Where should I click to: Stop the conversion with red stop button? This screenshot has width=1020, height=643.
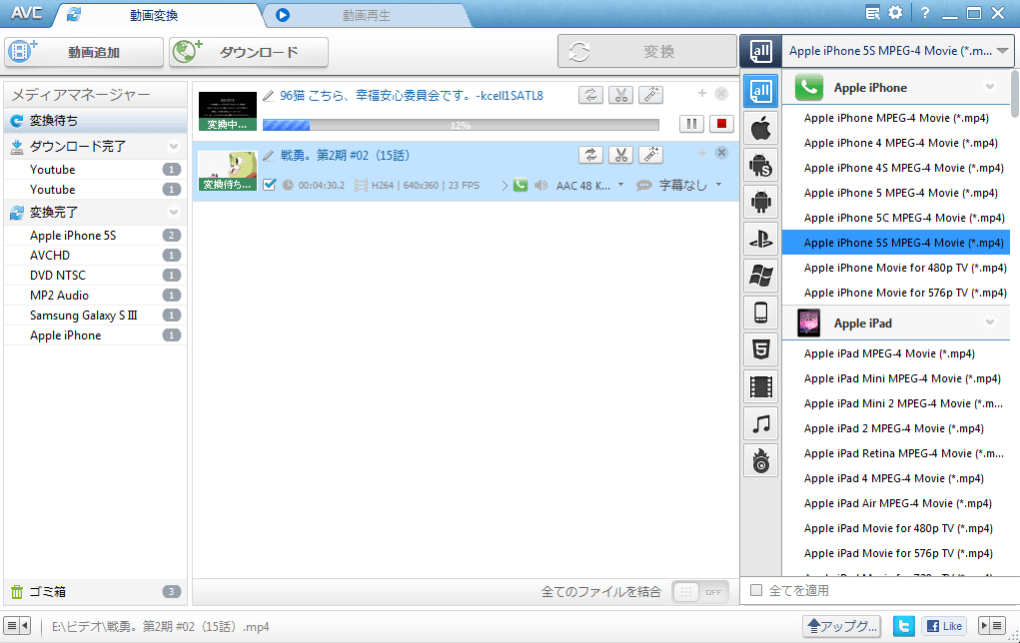[721, 124]
